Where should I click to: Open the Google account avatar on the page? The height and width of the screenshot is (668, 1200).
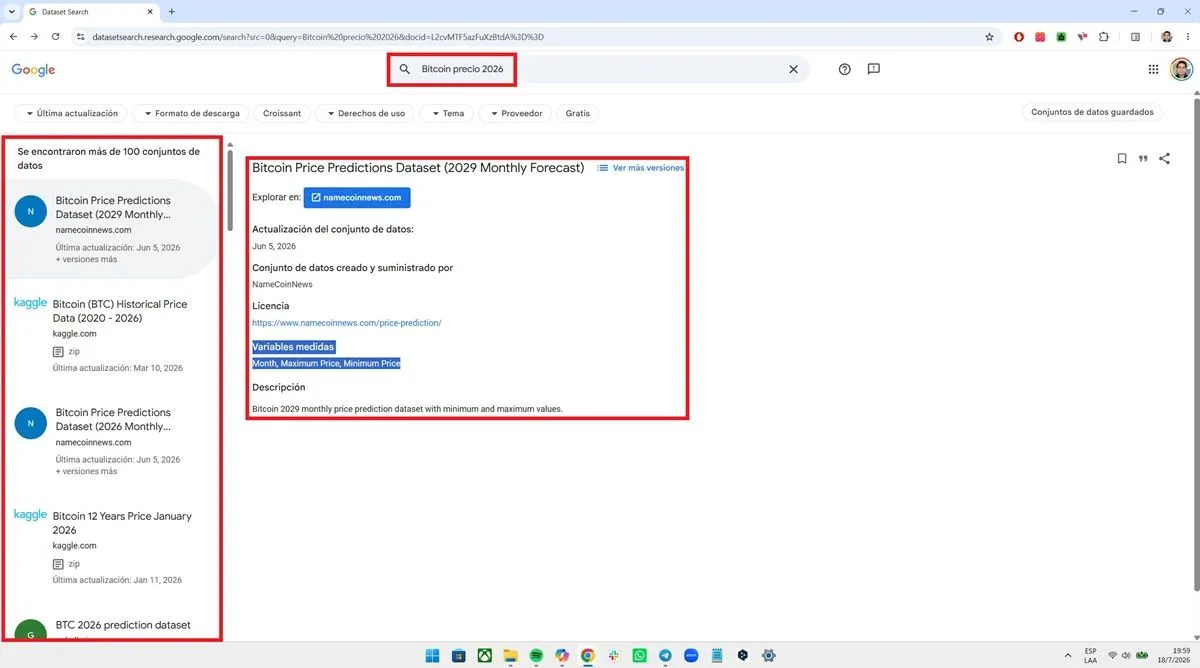(x=1181, y=69)
